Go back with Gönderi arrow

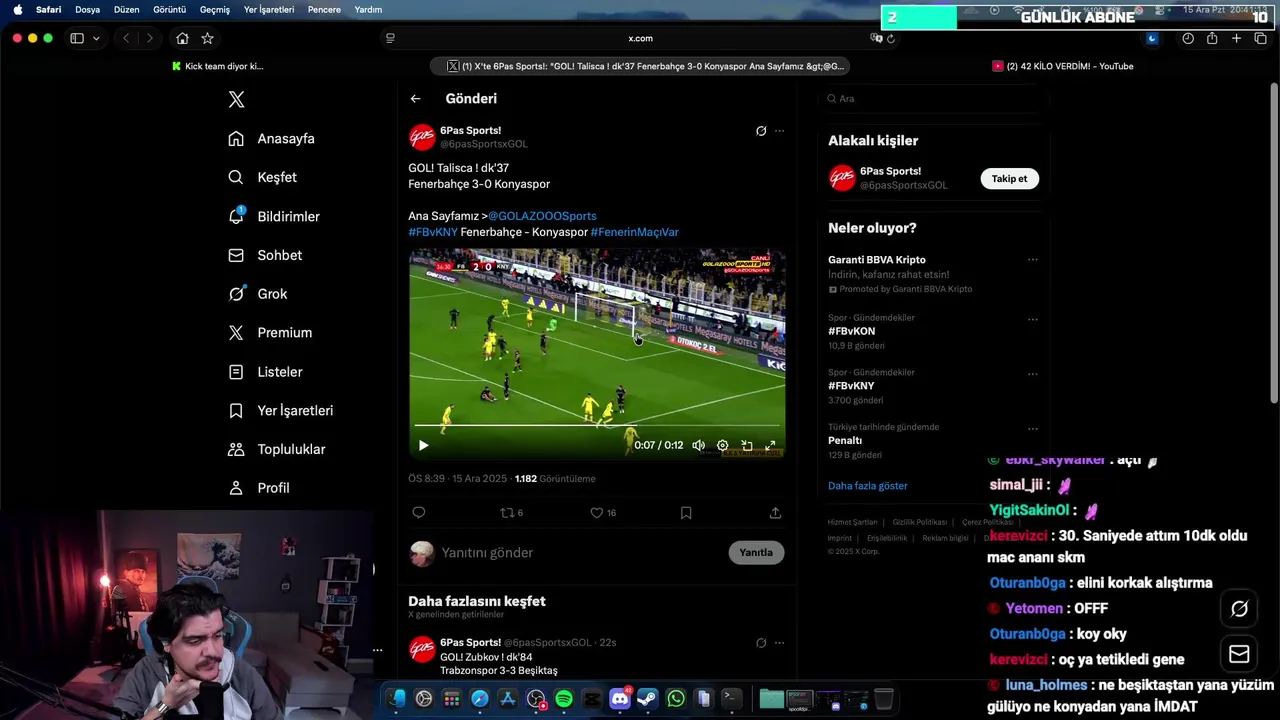click(x=415, y=98)
